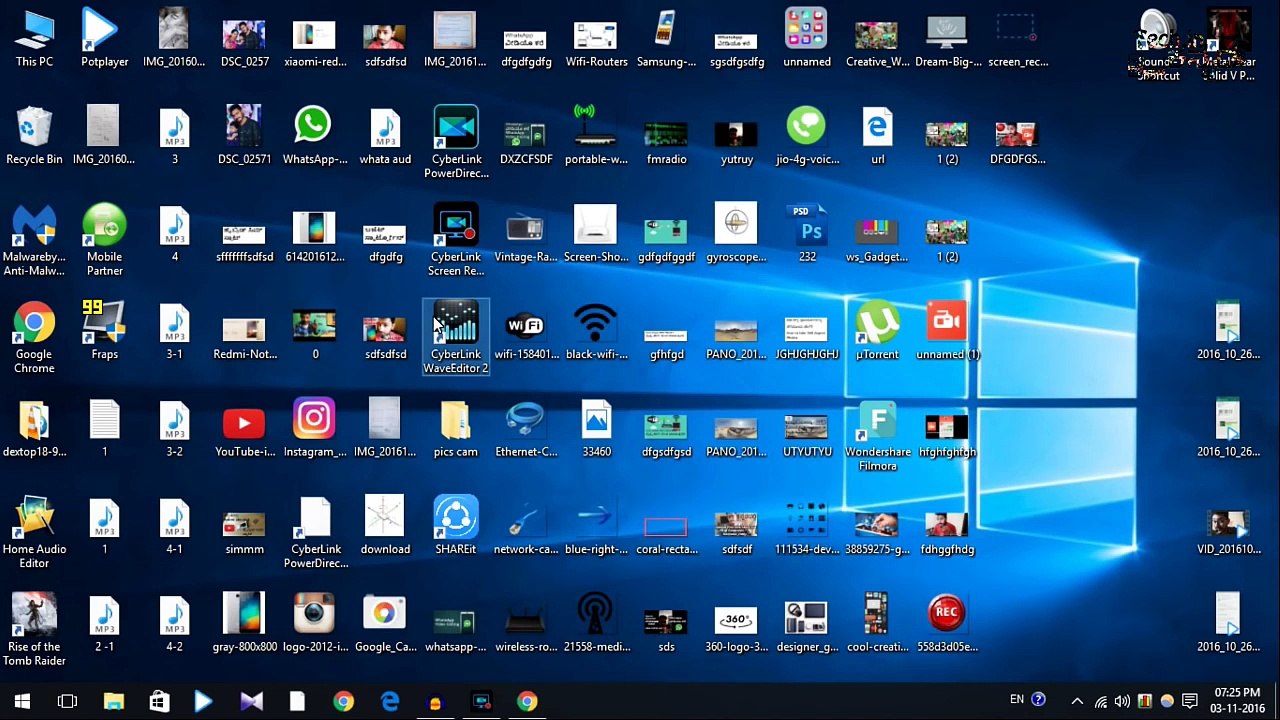Open File Explorer from the taskbar

coord(113,701)
